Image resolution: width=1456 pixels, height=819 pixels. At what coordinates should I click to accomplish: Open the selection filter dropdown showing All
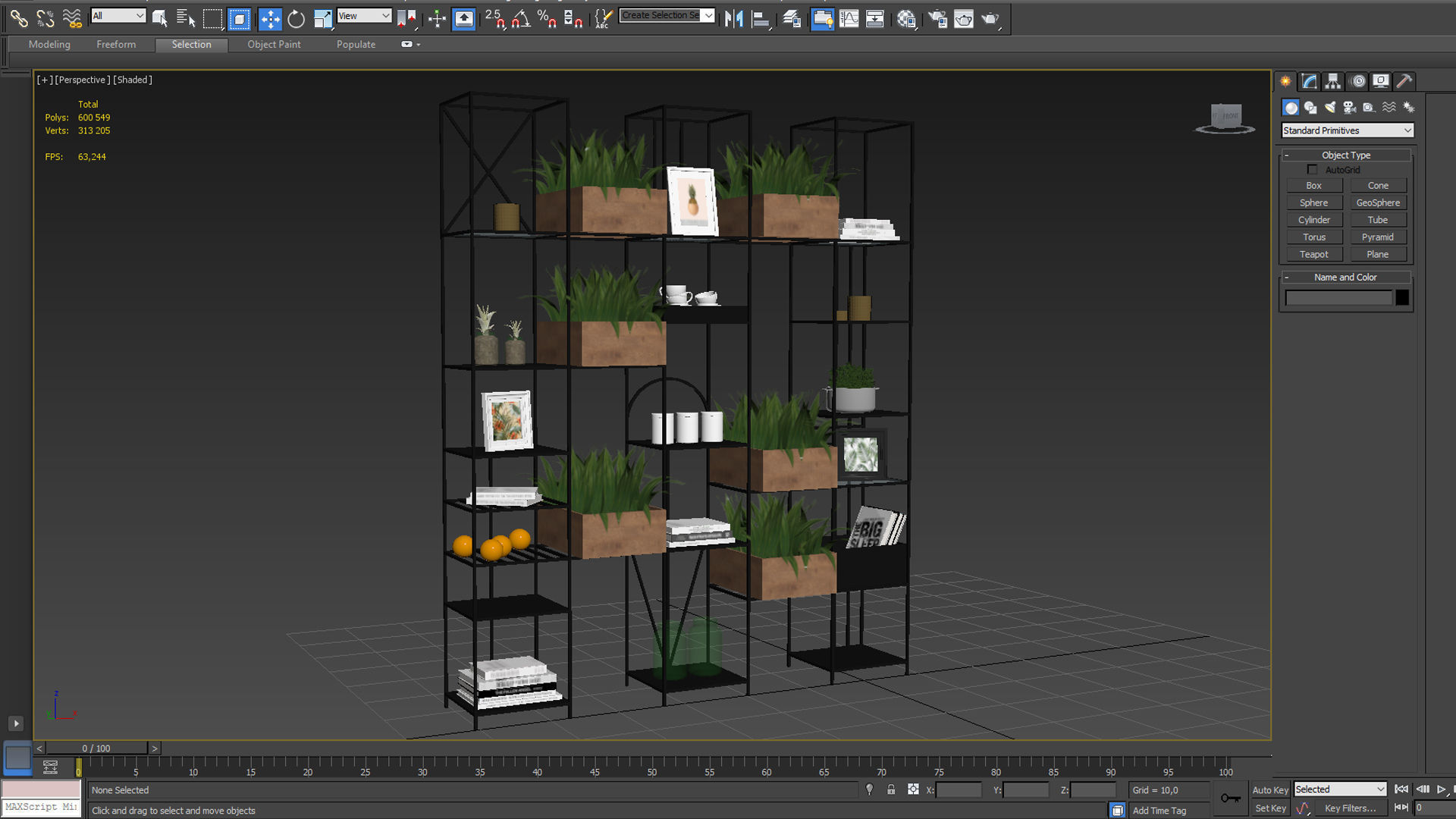118,15
